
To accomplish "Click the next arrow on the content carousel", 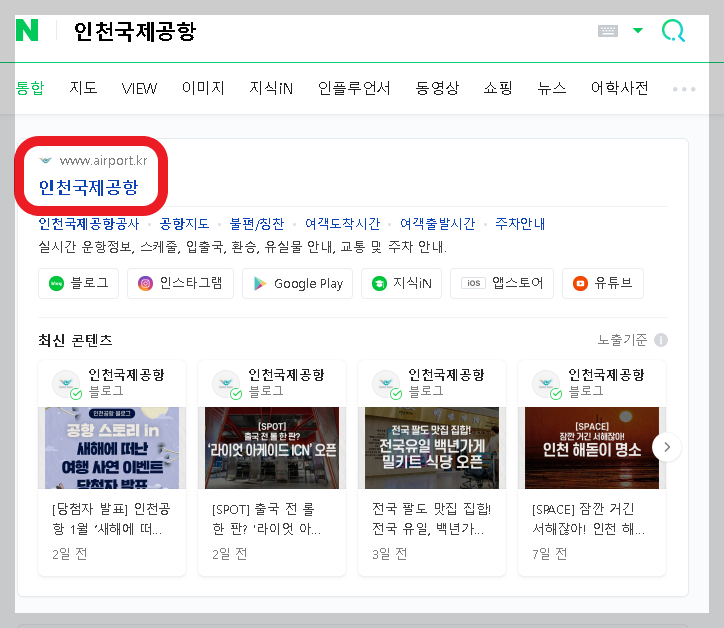I will click(667, 447).
